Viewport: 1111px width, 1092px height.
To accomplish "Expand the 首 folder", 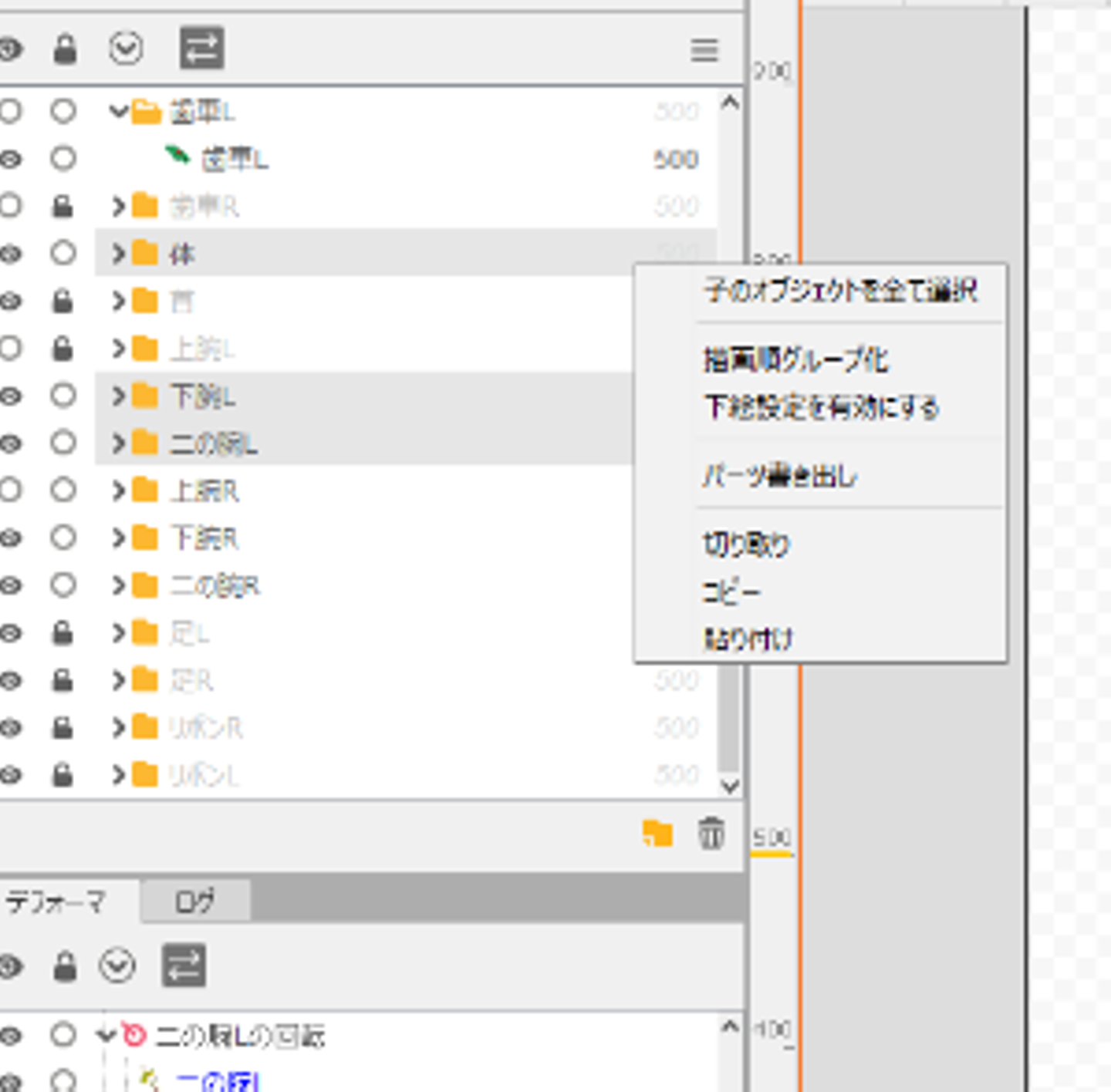I will coord(118,301).
